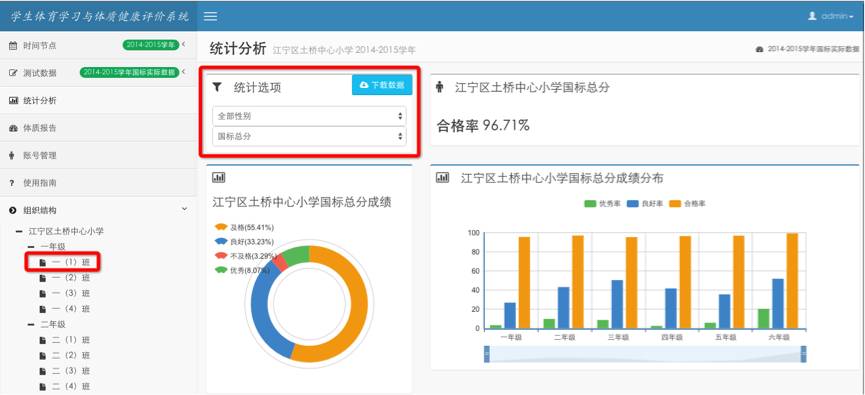Collapse the 江宁区土桥中心小学 tree node
Viewport: 865px width, 395px height.
point(19,231)
